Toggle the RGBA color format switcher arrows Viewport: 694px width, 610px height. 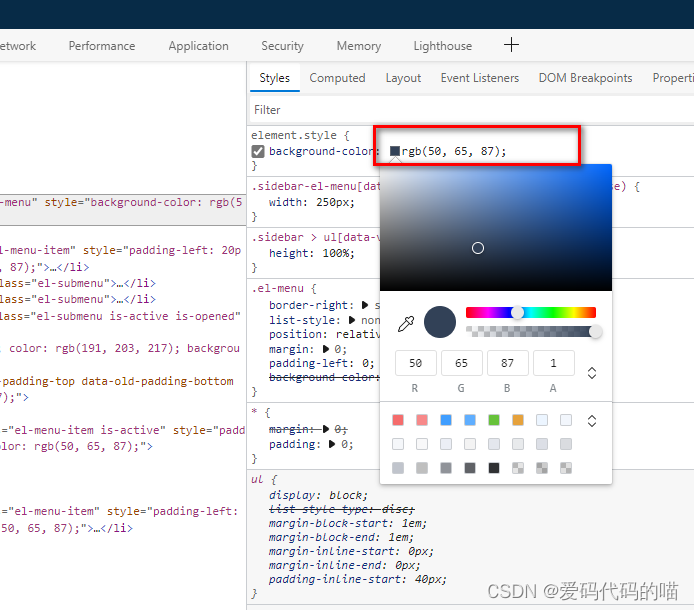(x=592, y=373)
